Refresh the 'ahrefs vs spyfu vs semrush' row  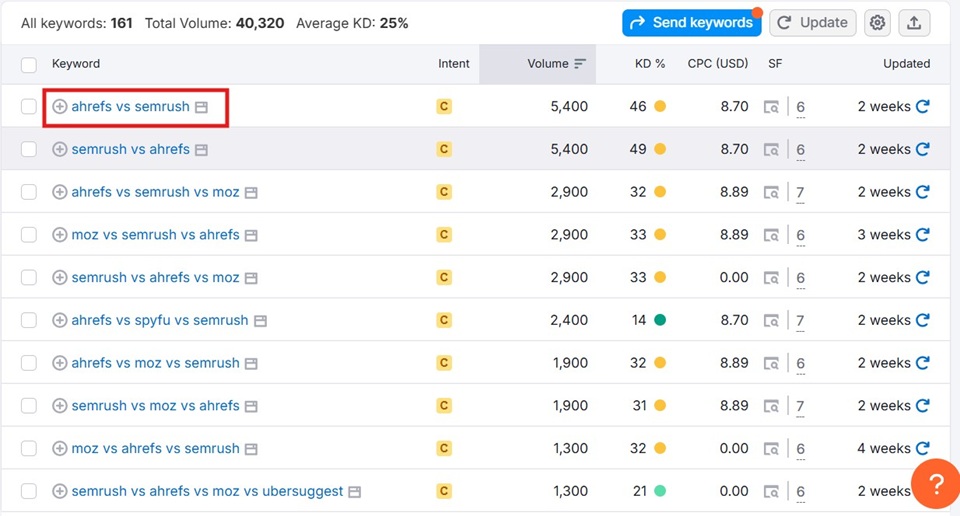[x=923, y=320]
